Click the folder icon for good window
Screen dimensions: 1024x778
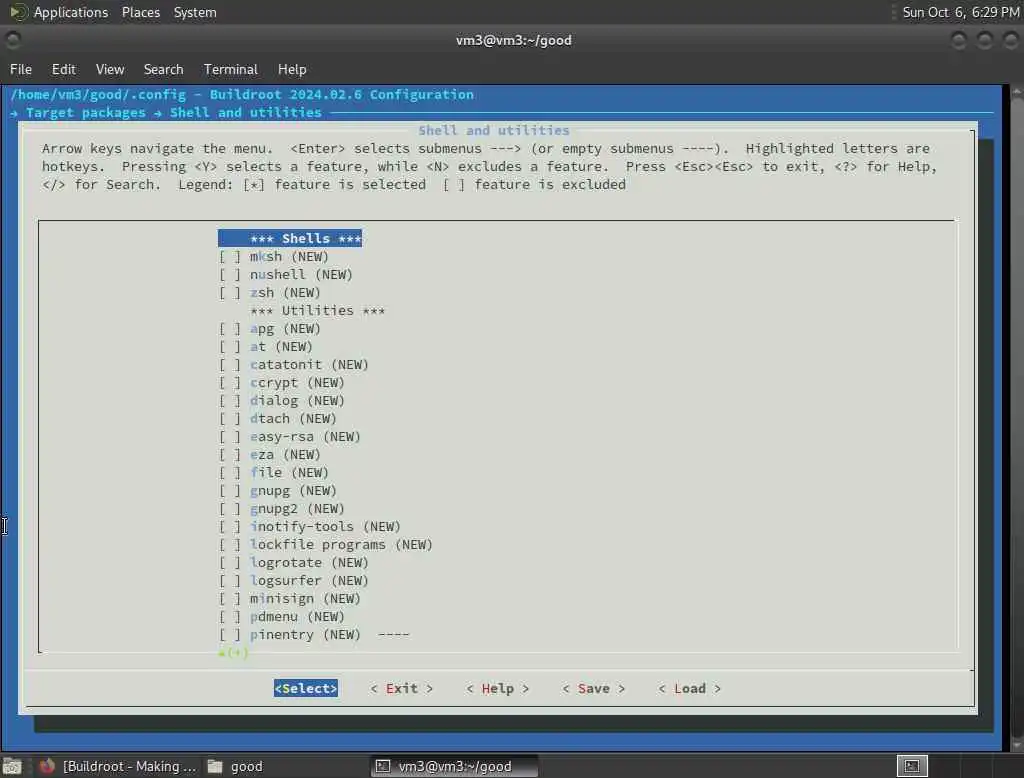point(215,766)
